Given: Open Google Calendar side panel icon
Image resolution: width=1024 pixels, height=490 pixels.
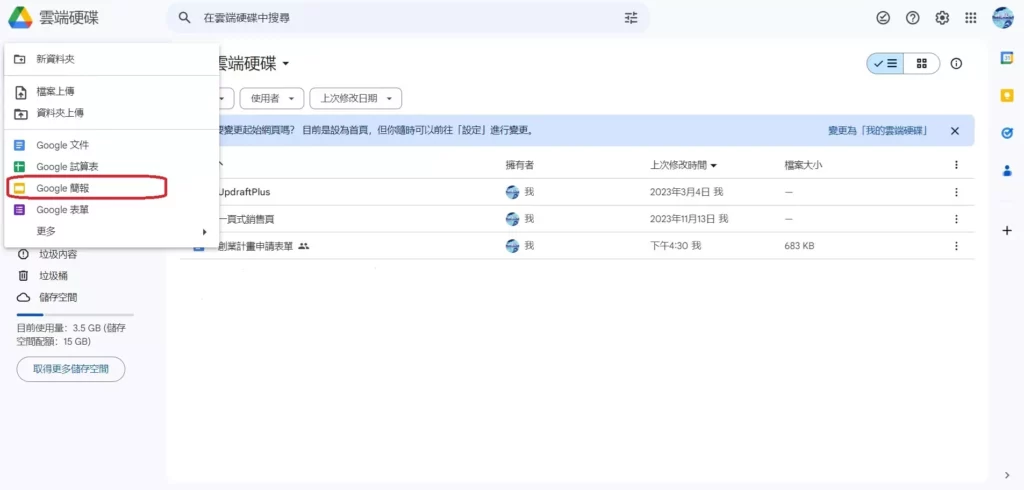Looking at the screenshot, I should [x=1007, y=58].
